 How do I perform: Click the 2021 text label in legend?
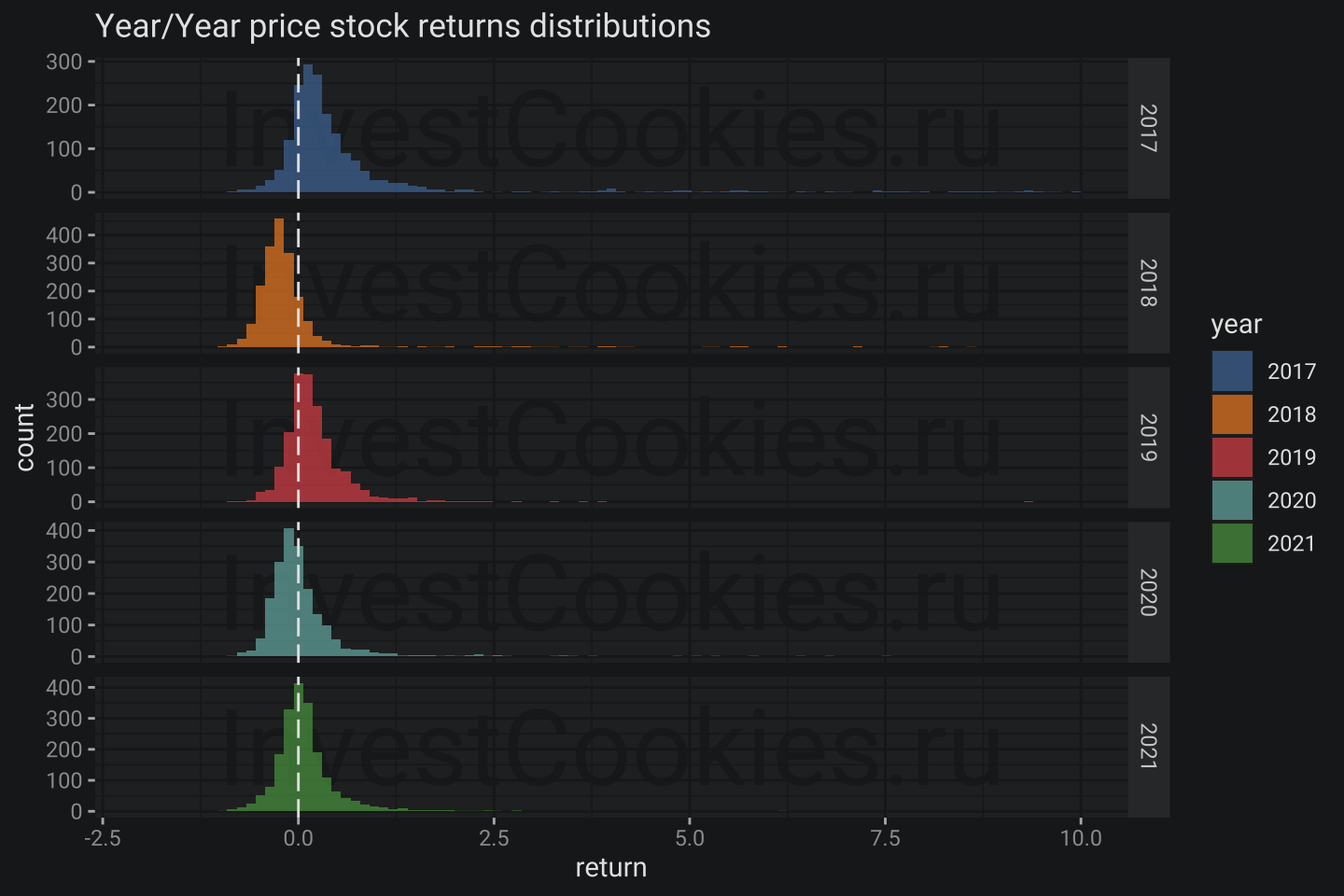1291,543
